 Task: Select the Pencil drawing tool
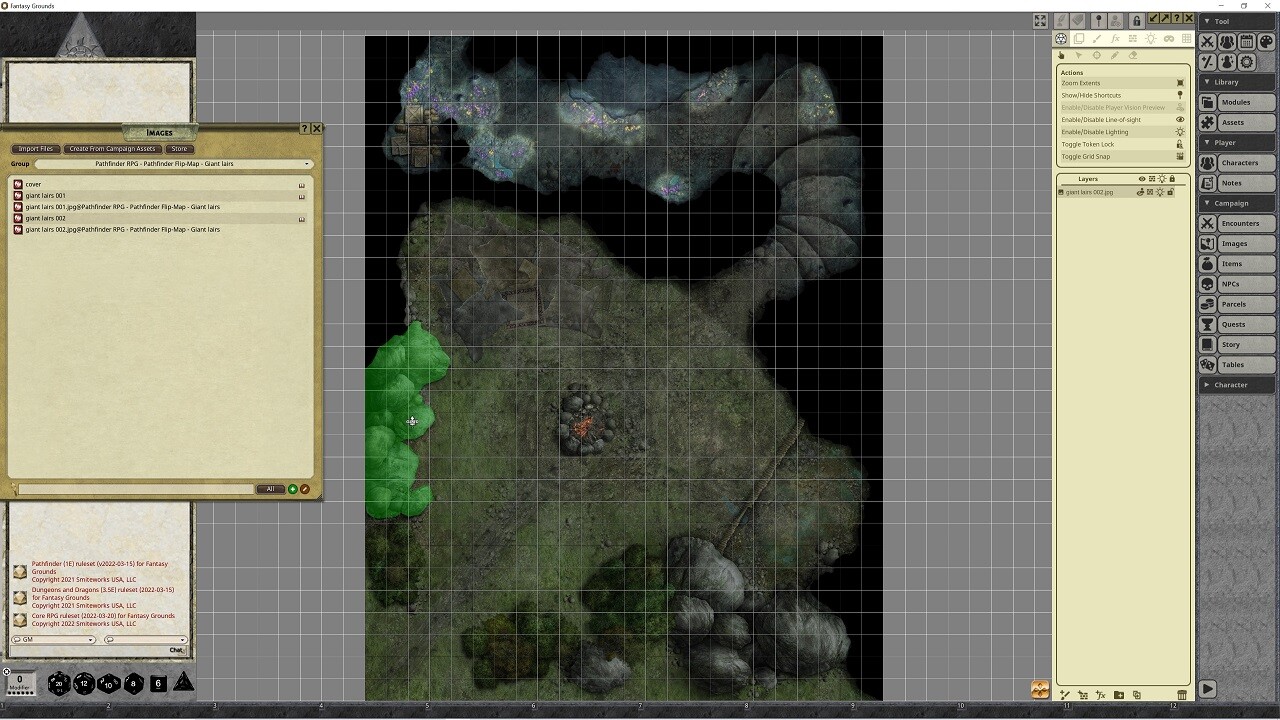(1114, 55)
